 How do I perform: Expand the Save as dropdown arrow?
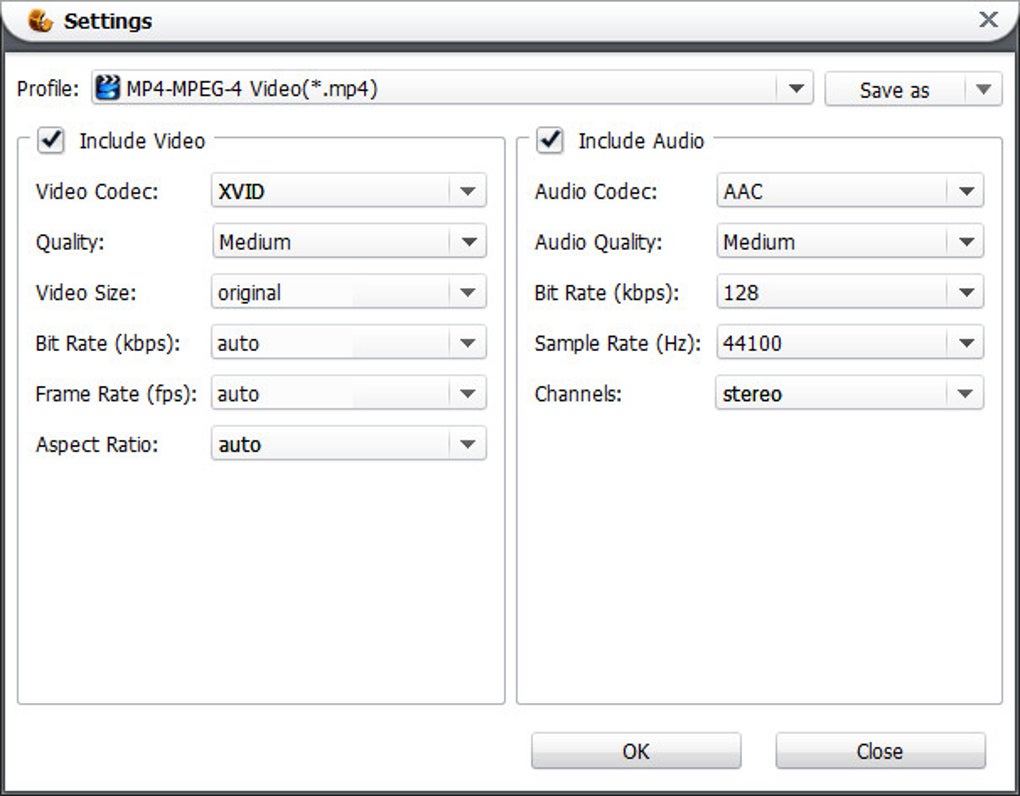pyautogui.click(x=983, y=89)
